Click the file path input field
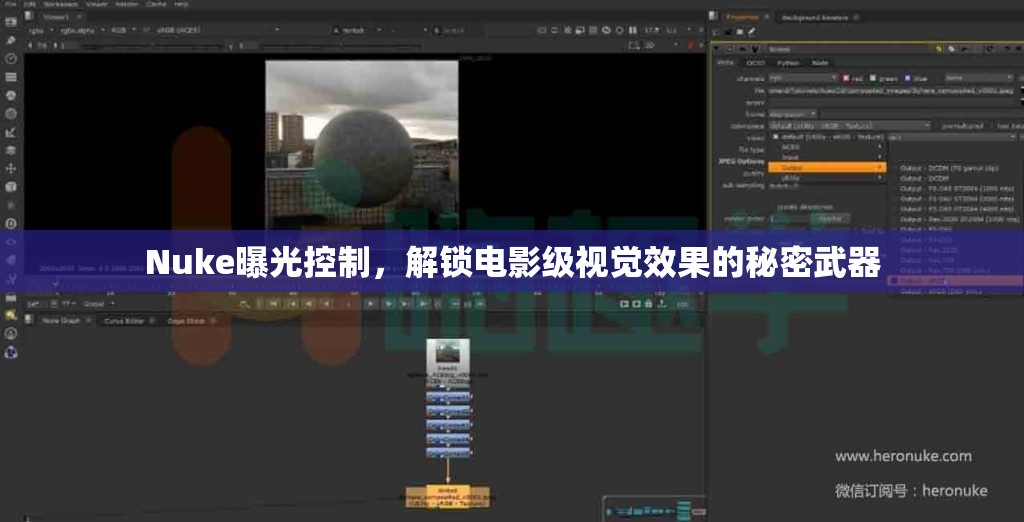 (892, 91)
